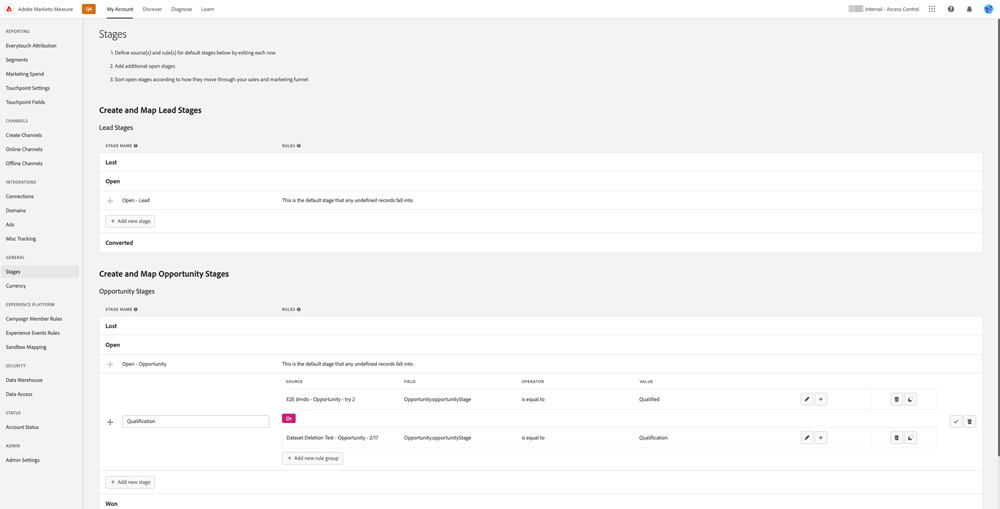Switch to the Discover tab
Image resolution: width=1000 pixels, height=509 pixels.
click(x=152, y=9)
